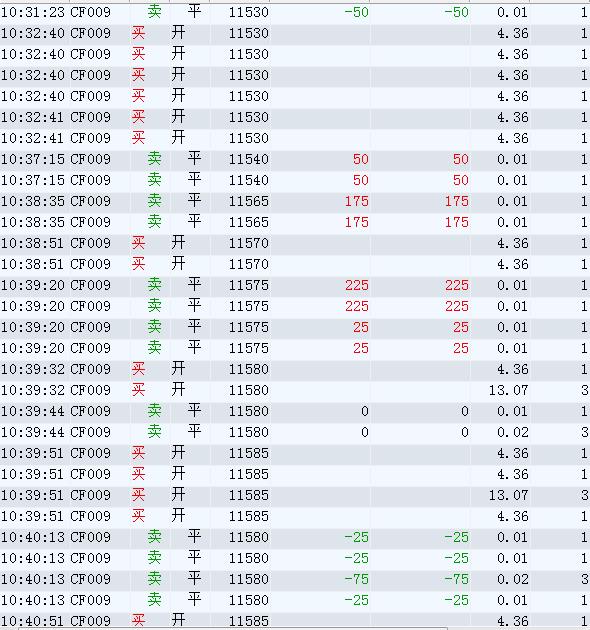This screenshot has height=630, width=590.
Task: Select the 10:31:23 CF009 sell trade row
Action: (295, 12)
